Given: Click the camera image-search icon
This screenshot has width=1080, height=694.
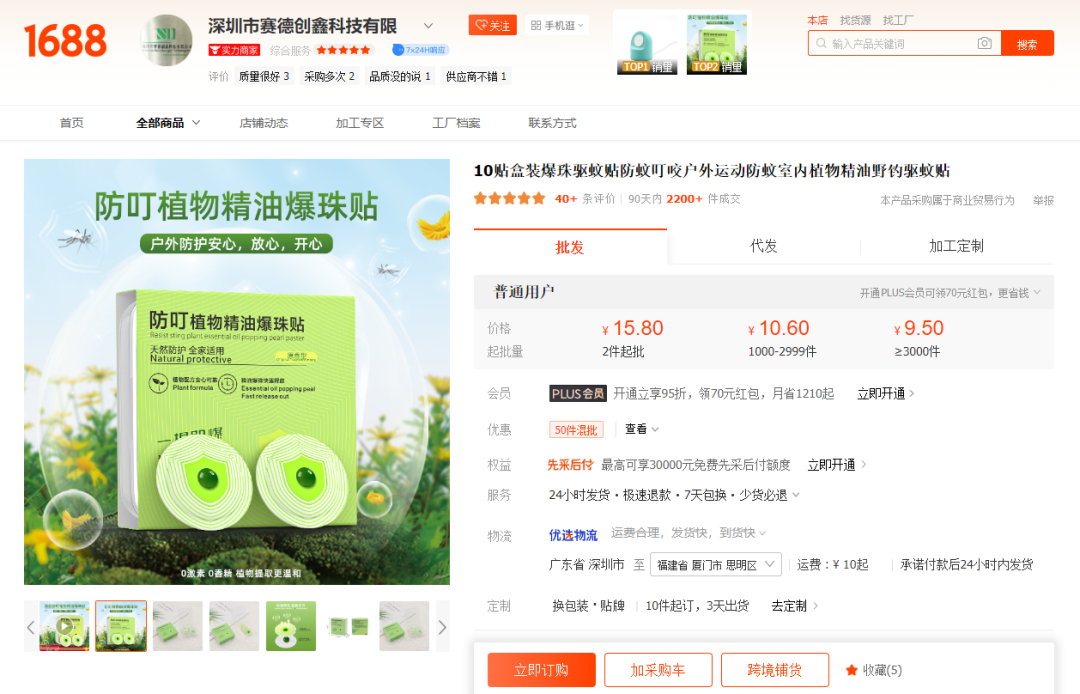Looking at the screenshot, I should tap(984, 44).
